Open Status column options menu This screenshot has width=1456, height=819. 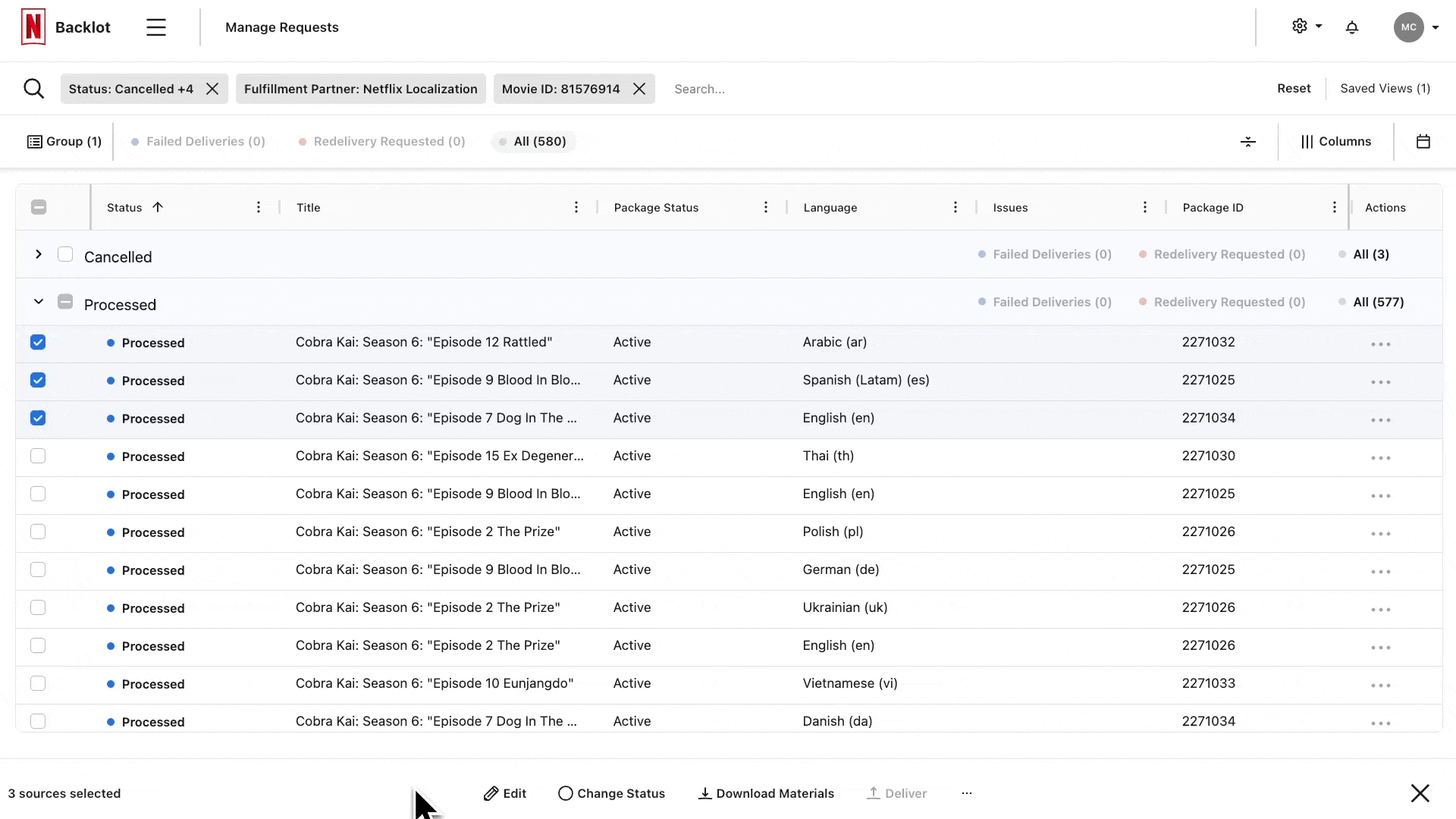[x=259, y=208]
